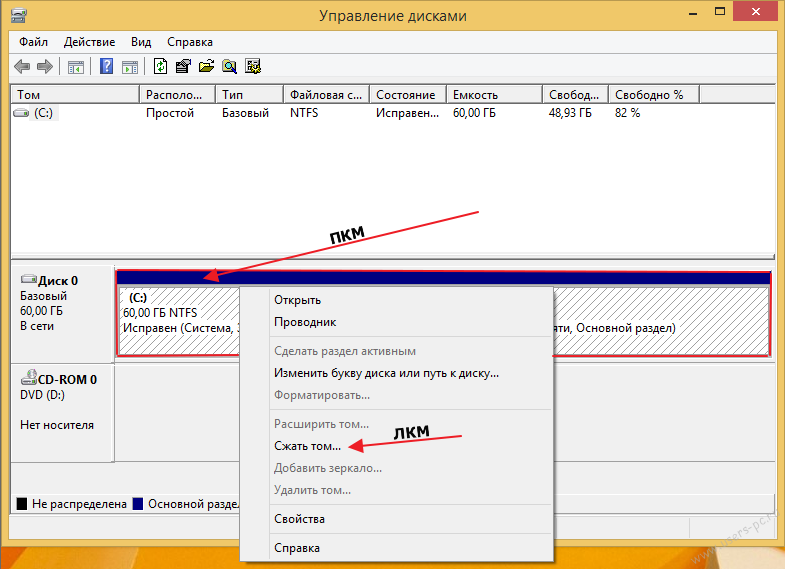This screenshot has width=785, height=569.
Task: Toggle the console tree pane icon
Action: point(76,67)
